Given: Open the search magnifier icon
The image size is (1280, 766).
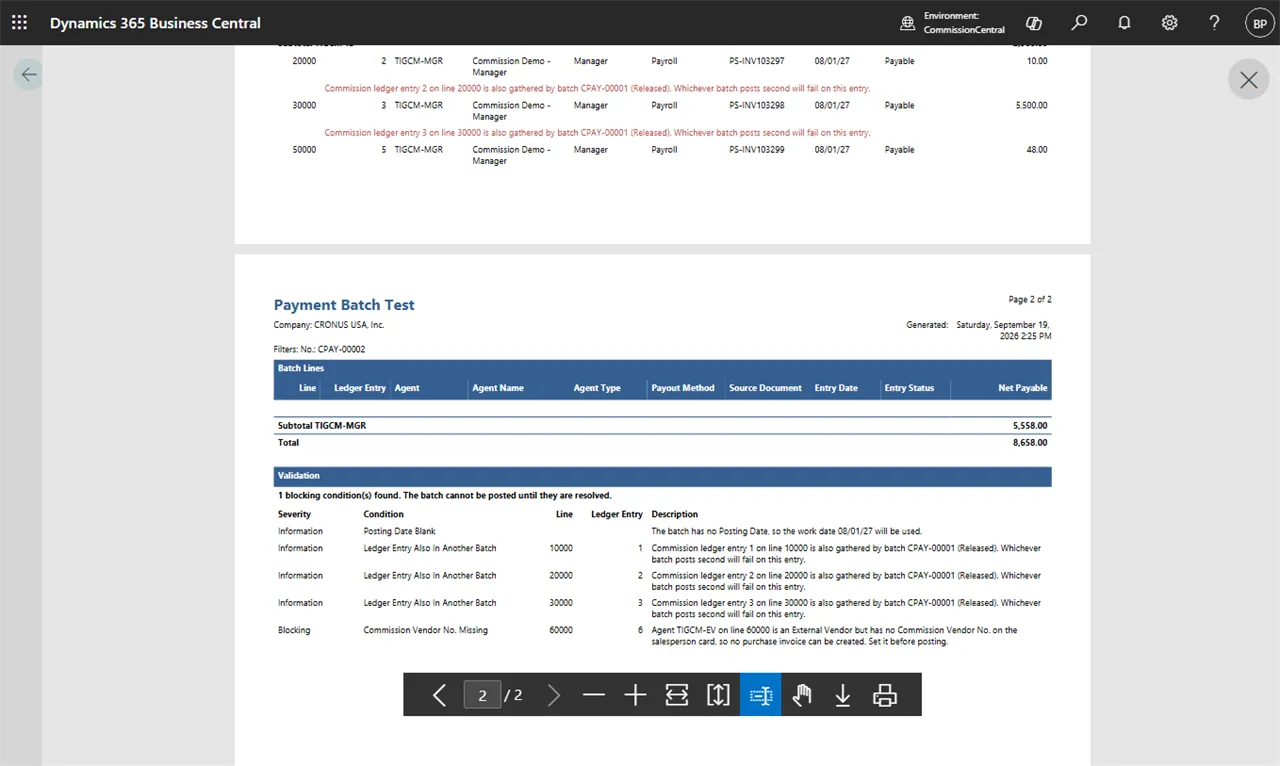Looking at the screenshot, I should 1079,22.
